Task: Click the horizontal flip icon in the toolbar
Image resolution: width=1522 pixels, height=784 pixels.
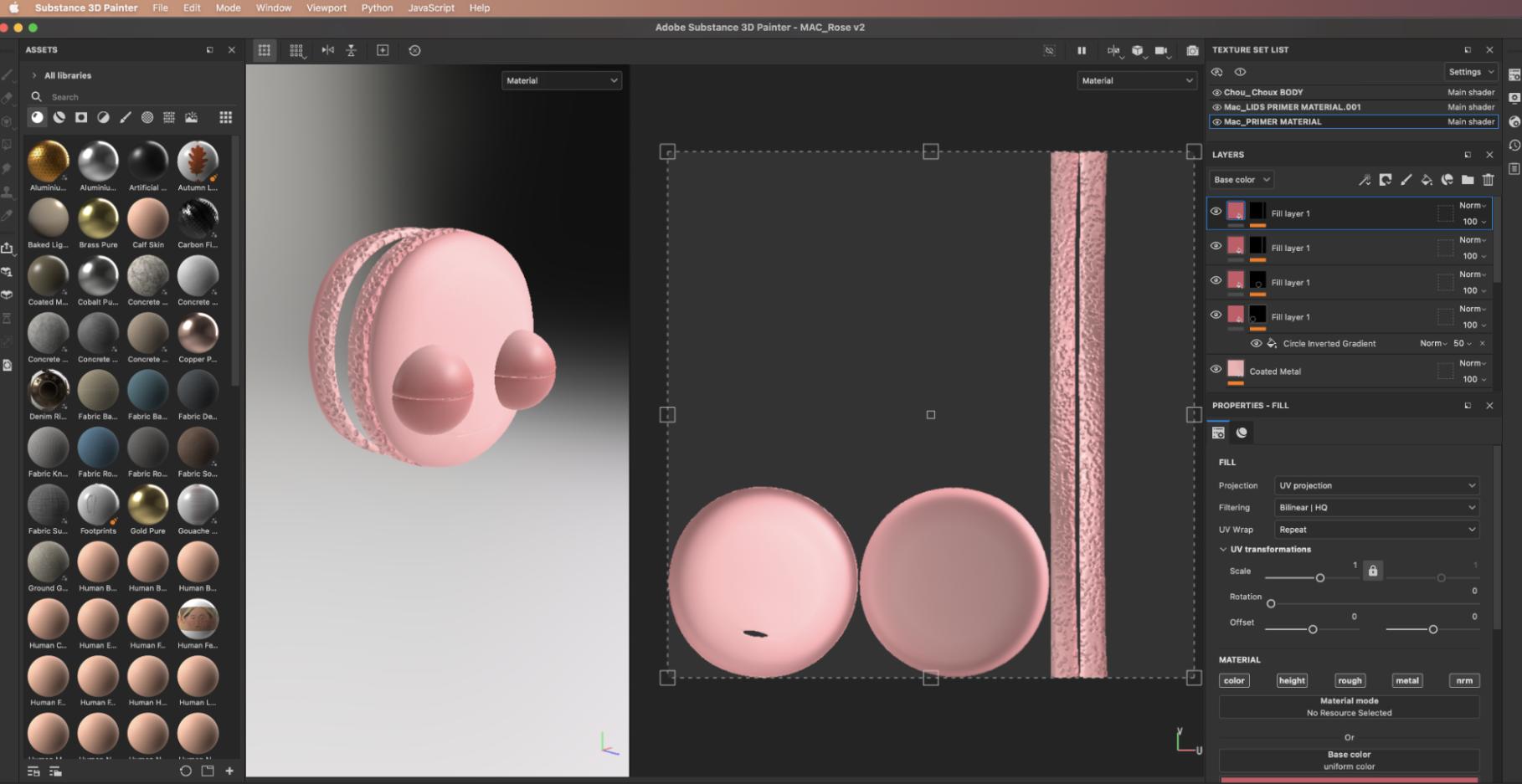Action: [x=328, y=51]
